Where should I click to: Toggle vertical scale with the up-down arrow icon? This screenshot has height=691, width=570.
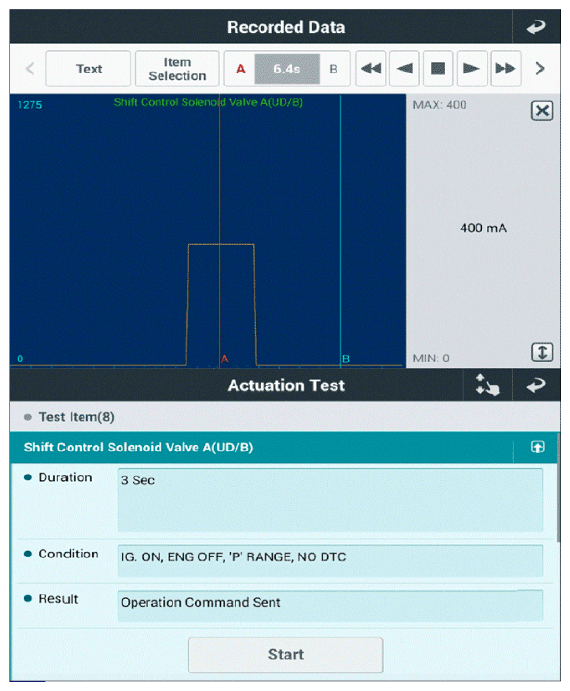(x=542, y=352)
